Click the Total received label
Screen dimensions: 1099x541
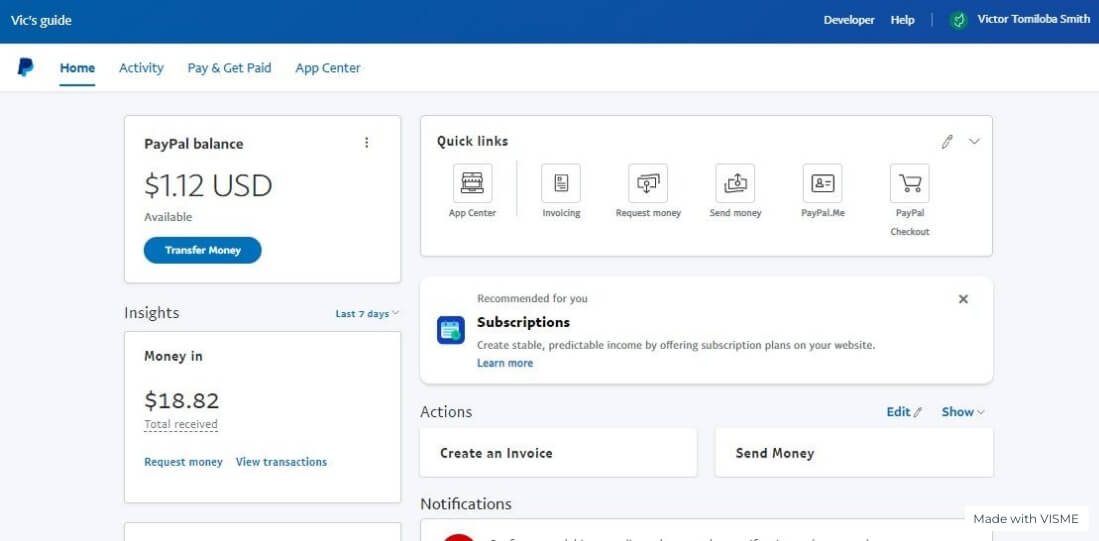(181, 424)
